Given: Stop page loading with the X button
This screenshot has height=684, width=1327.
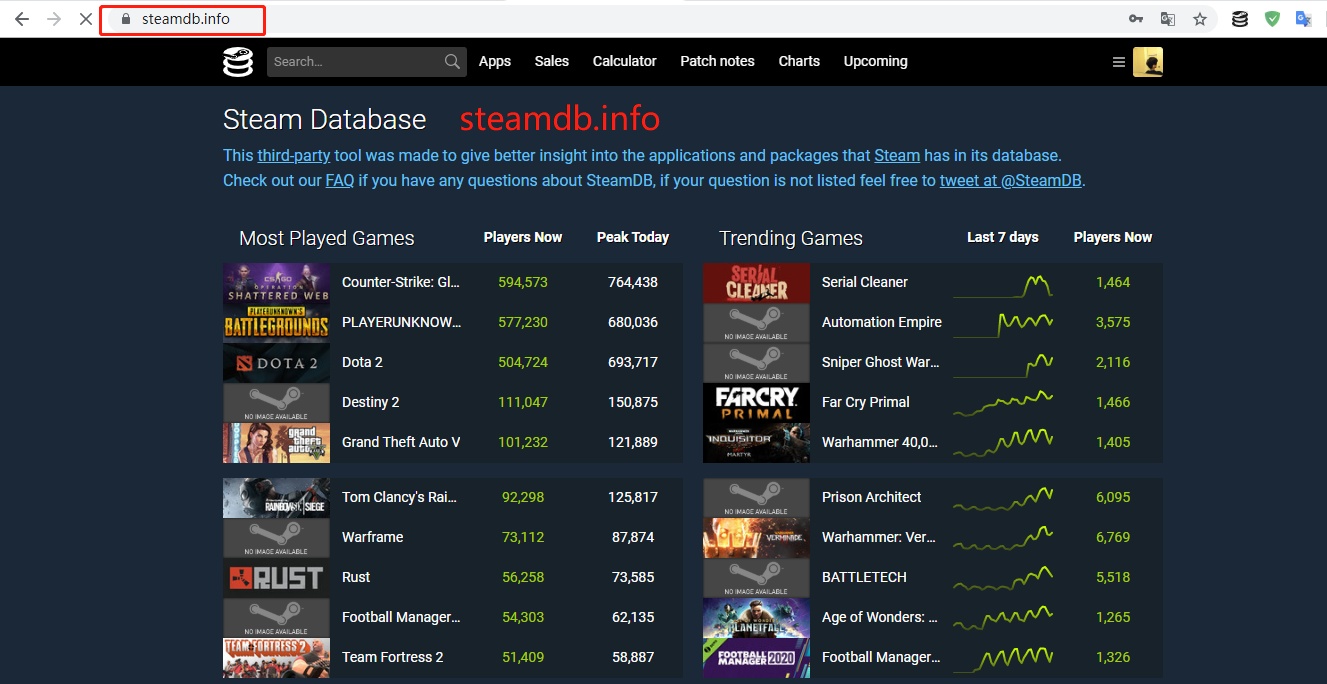Looking at the screenshot, I should coord(86,19).
